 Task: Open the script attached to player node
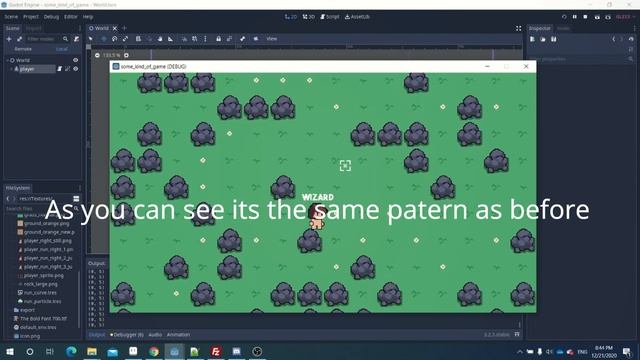tap(60, 69)
